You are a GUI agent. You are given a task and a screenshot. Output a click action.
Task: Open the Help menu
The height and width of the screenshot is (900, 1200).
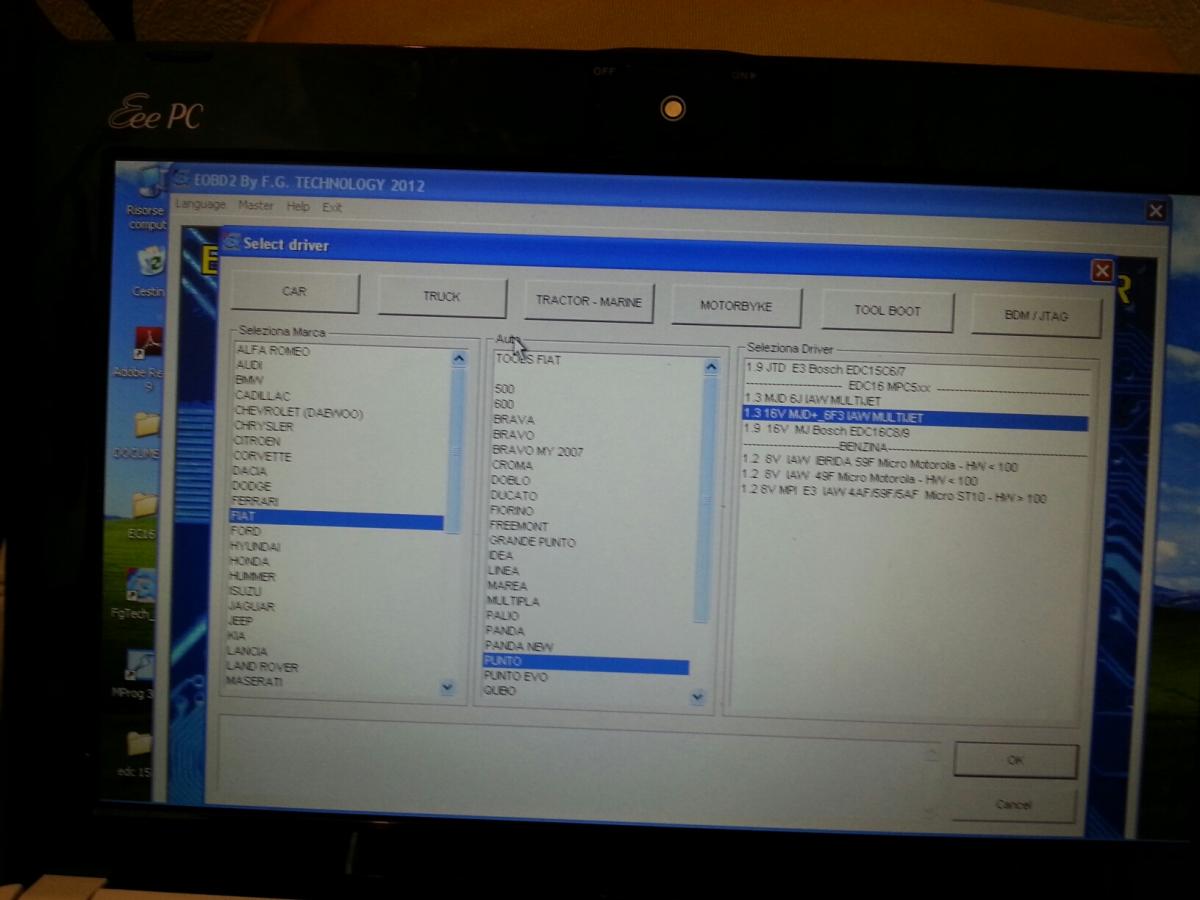[298, 207]
